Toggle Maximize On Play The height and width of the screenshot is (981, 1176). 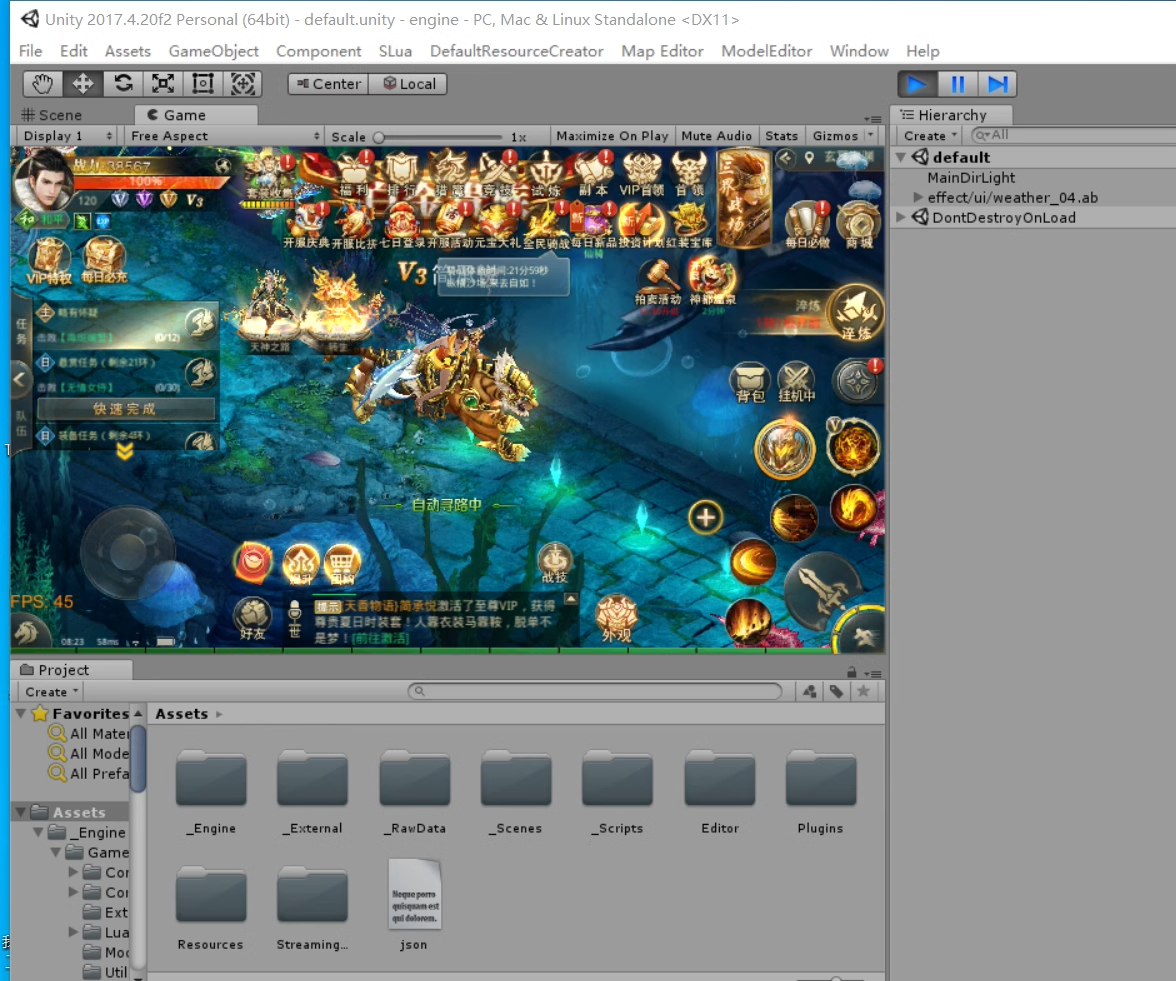(612, 136)
